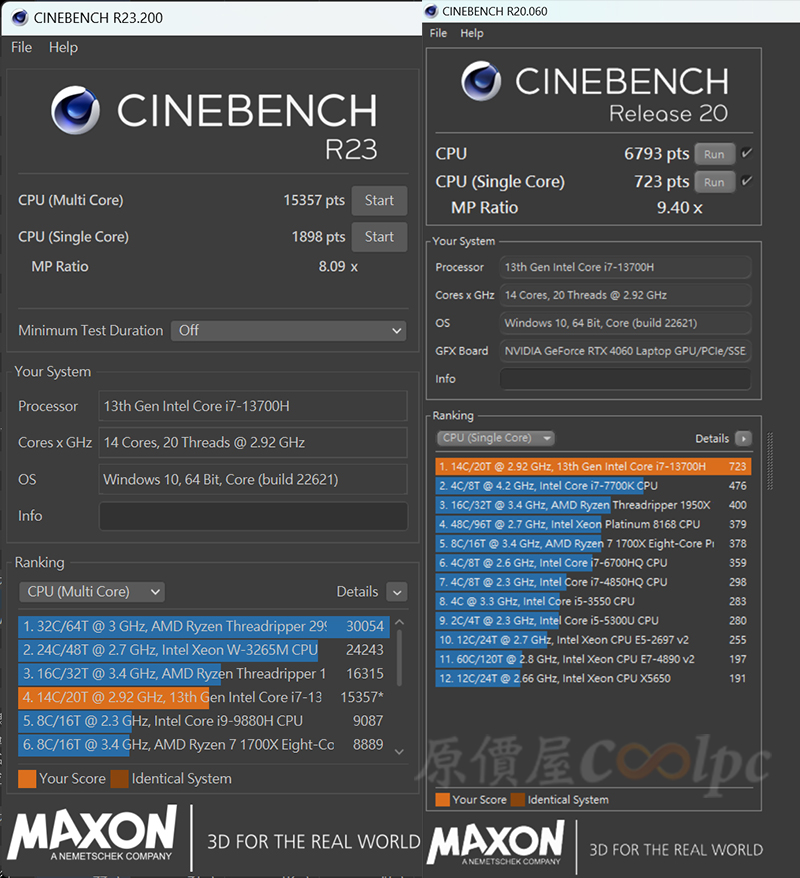Expand R20 ranking Details arrow button
The image size is (800, 878).
[x=743, y=438]
